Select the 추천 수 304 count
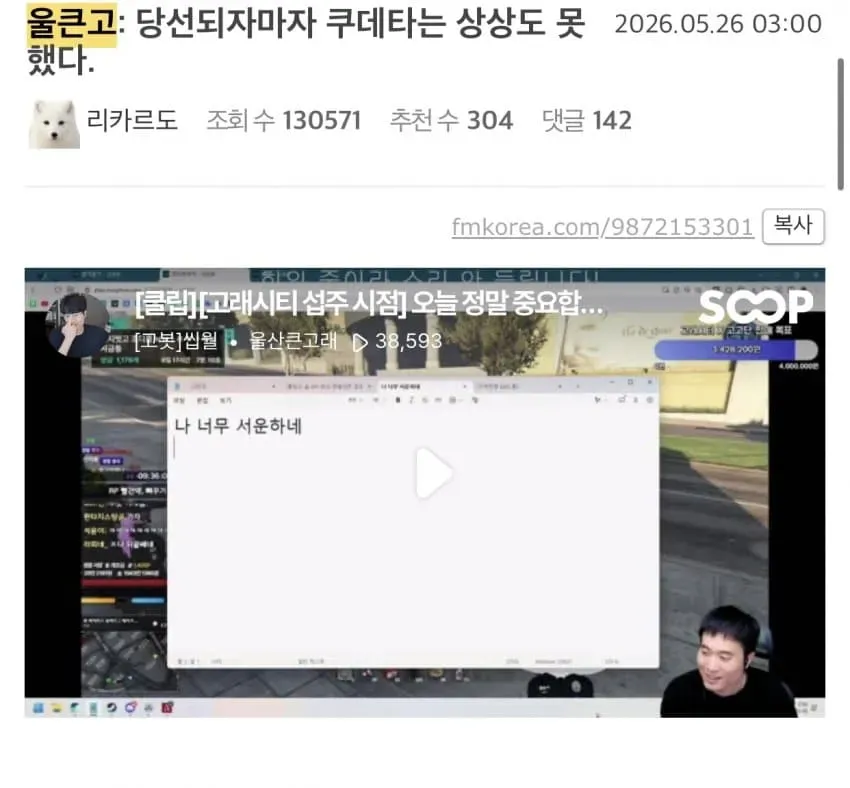The width and height of the screenshot is (850, 788). coord(451,120)
